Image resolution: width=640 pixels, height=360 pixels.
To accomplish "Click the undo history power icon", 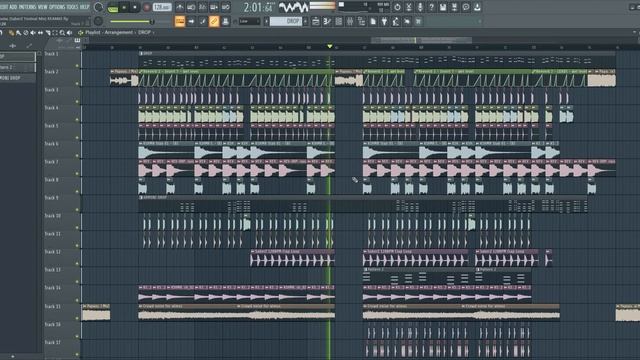I will [x=397, y=7].
